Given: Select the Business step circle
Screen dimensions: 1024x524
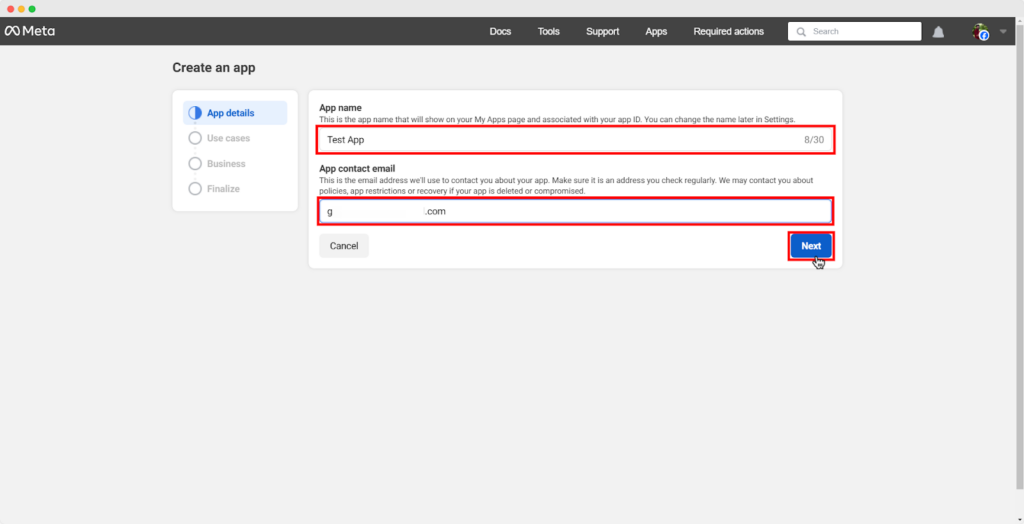Looking at the screenshot, I should click(x=195, y=163).
